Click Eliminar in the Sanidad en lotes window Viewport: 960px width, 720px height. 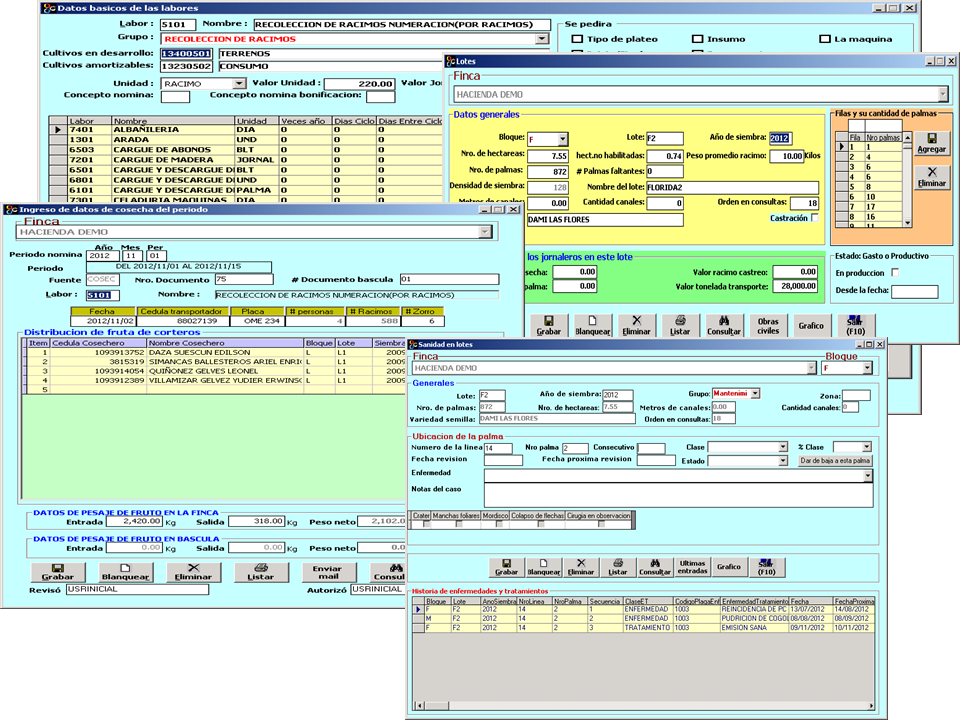click(580, 567)
